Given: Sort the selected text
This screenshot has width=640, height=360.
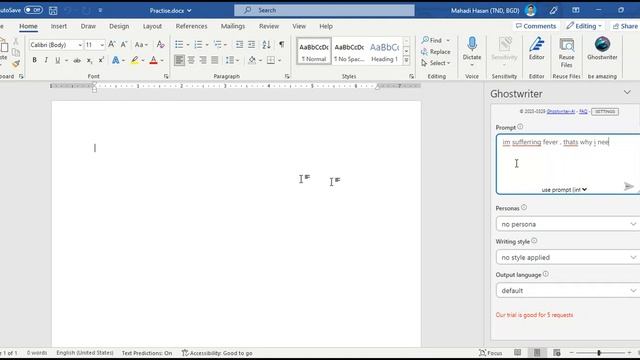Looking at the screenshot, I should point(266,44).
